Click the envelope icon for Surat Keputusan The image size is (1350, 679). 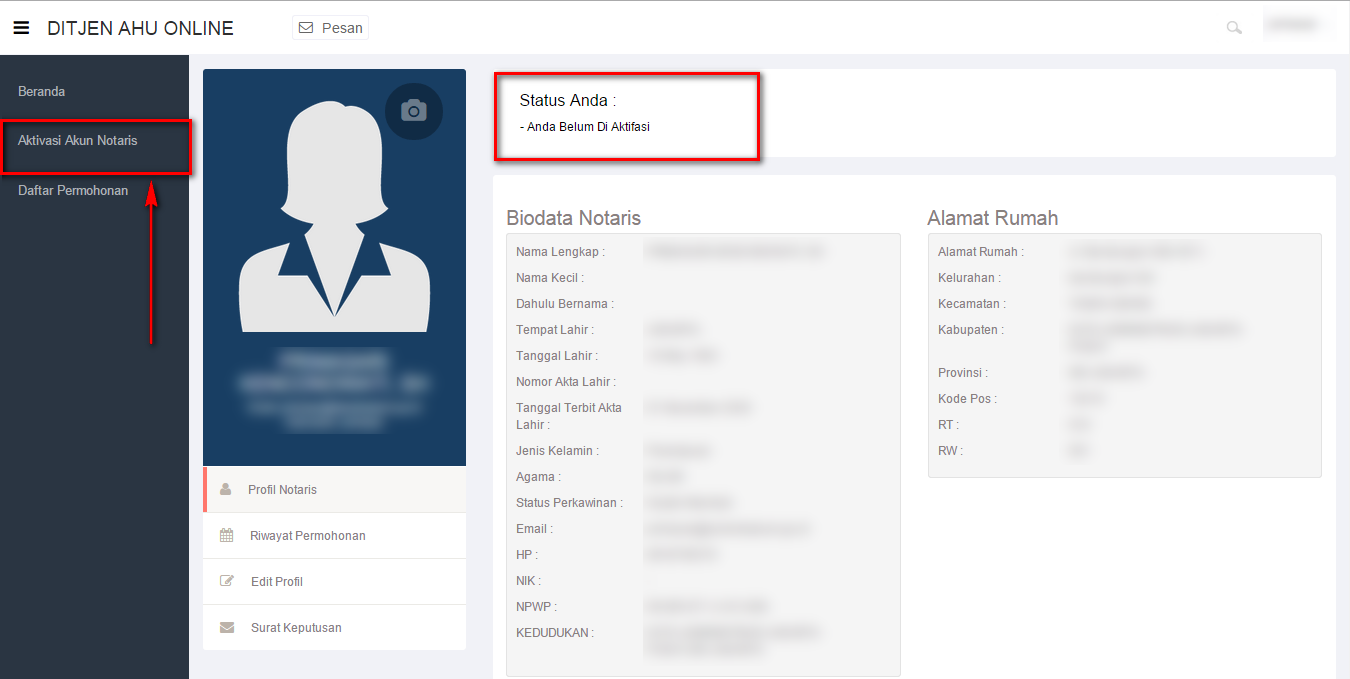point(227,628)
